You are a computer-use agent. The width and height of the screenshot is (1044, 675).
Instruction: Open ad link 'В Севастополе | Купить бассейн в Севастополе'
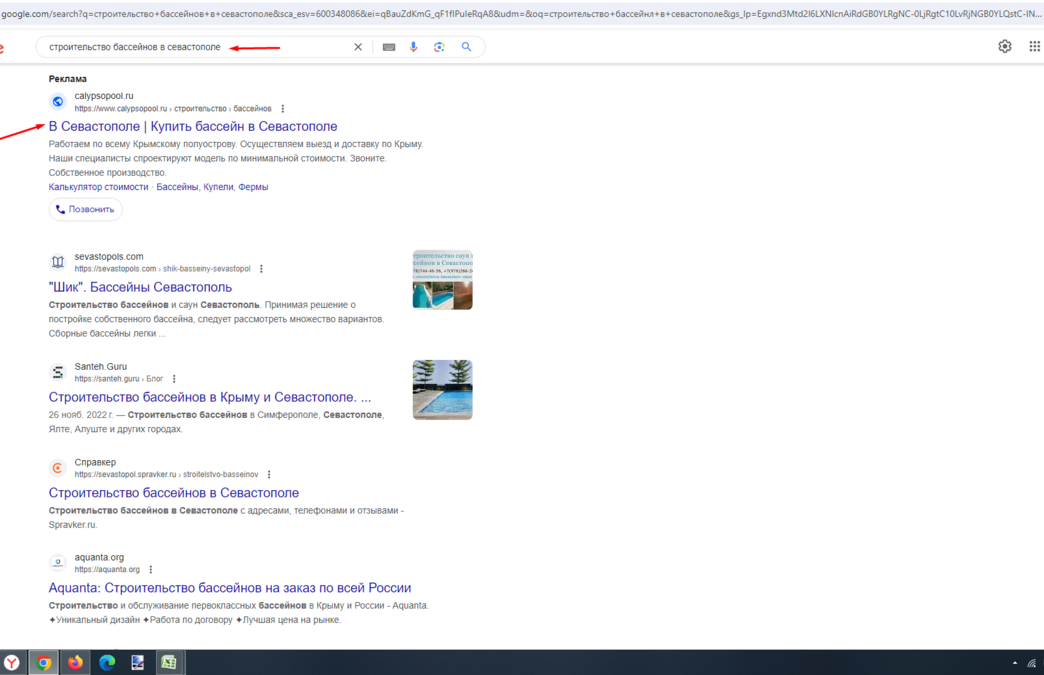193,126
